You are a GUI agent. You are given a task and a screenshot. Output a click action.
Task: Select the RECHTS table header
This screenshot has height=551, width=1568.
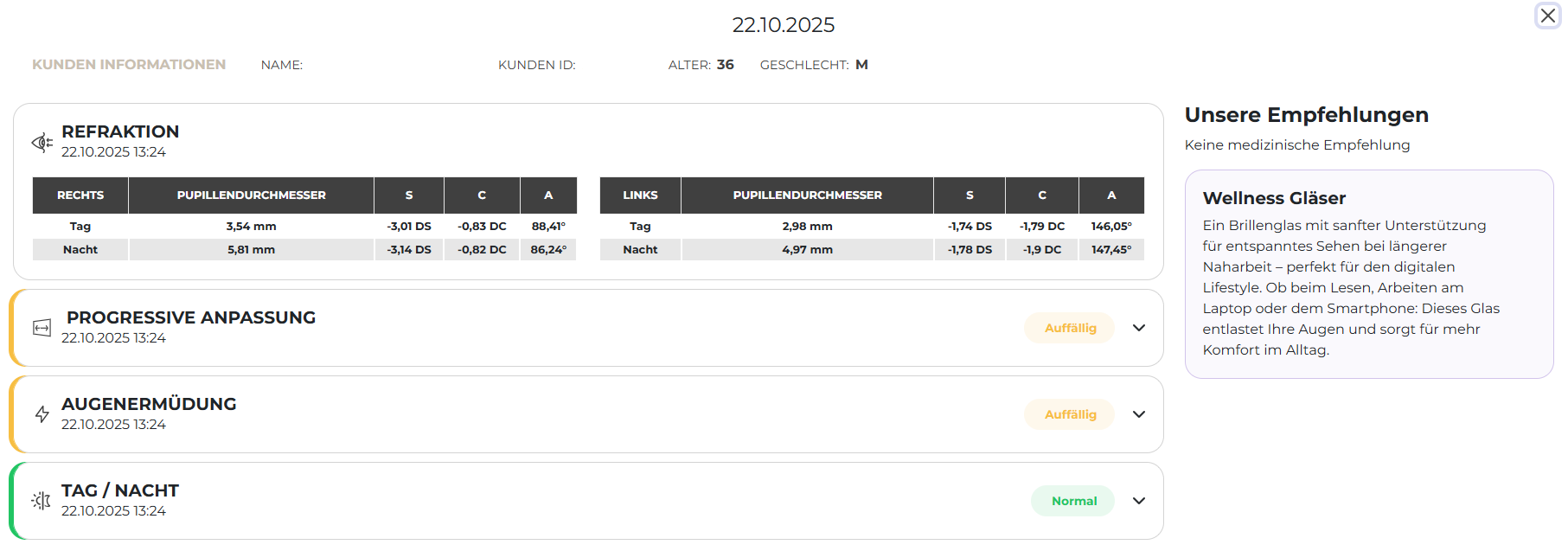80,195
